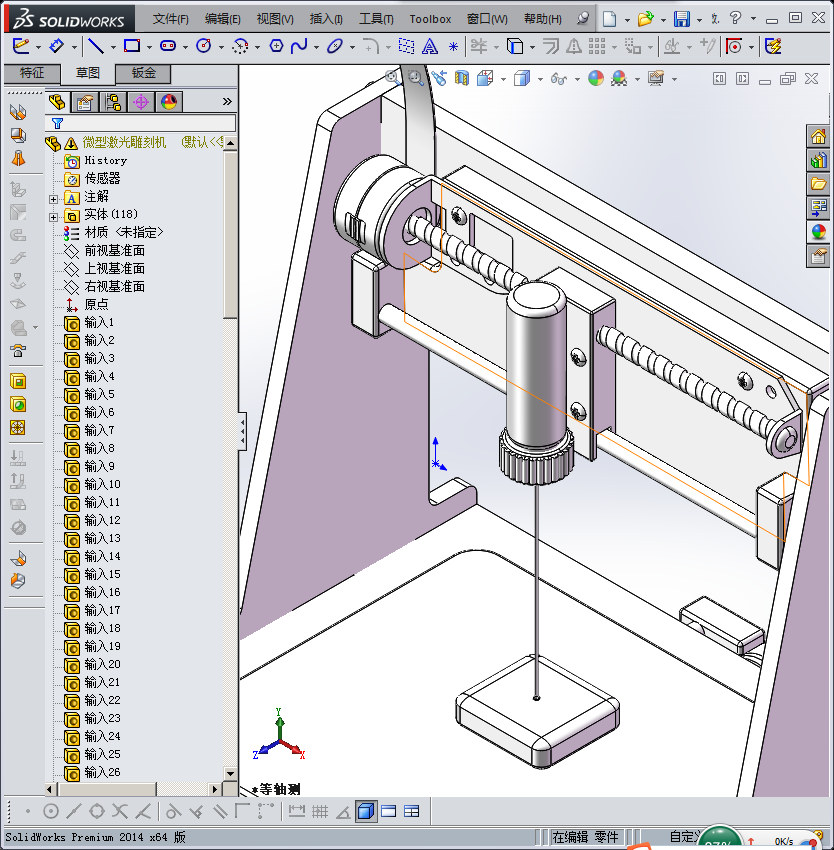The width and height of the screenshot is (834, 850).
Task: Select the Ellipse sketch tool
Action: point(335,47)
